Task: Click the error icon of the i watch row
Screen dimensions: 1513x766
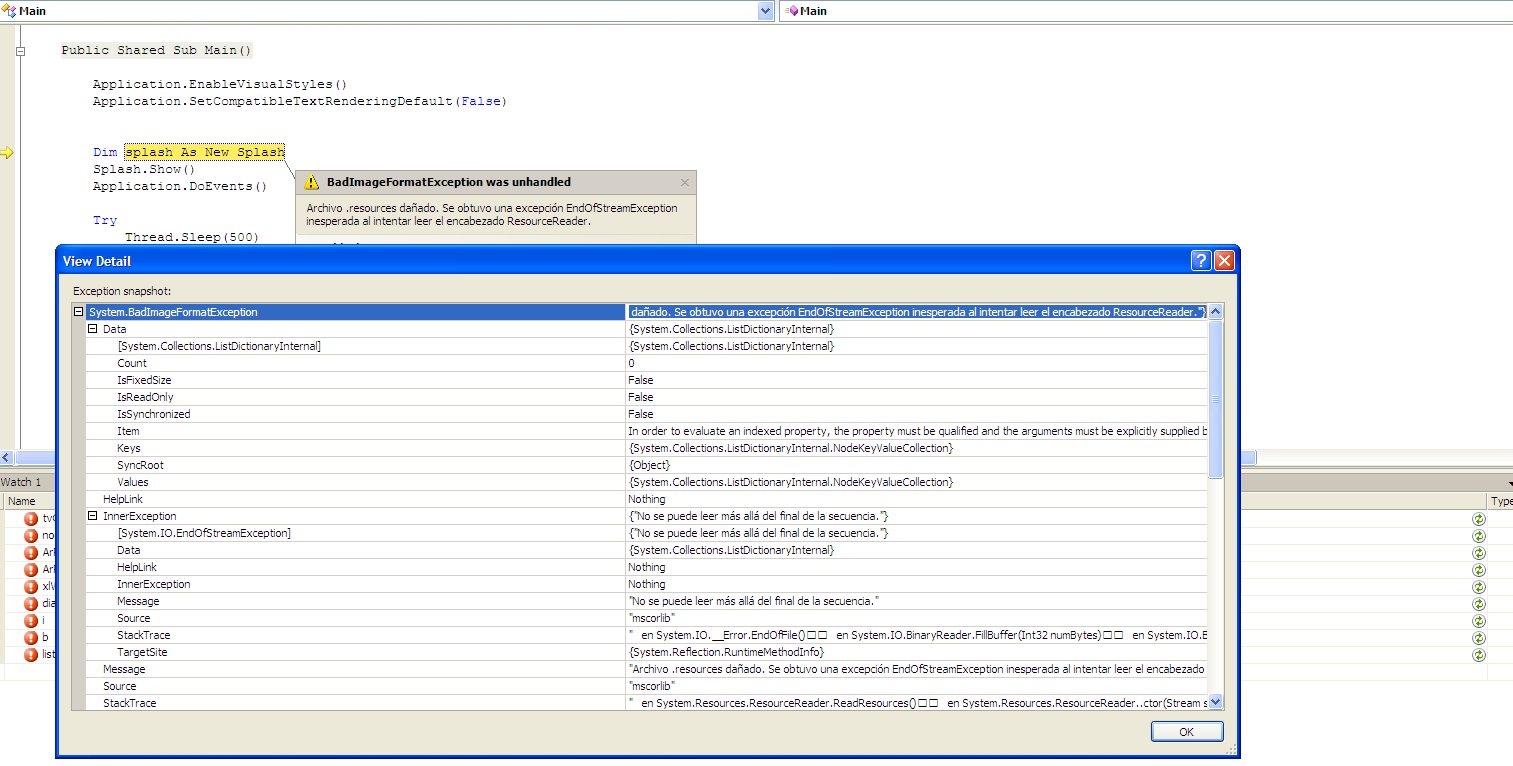Action: coord(31,621)
